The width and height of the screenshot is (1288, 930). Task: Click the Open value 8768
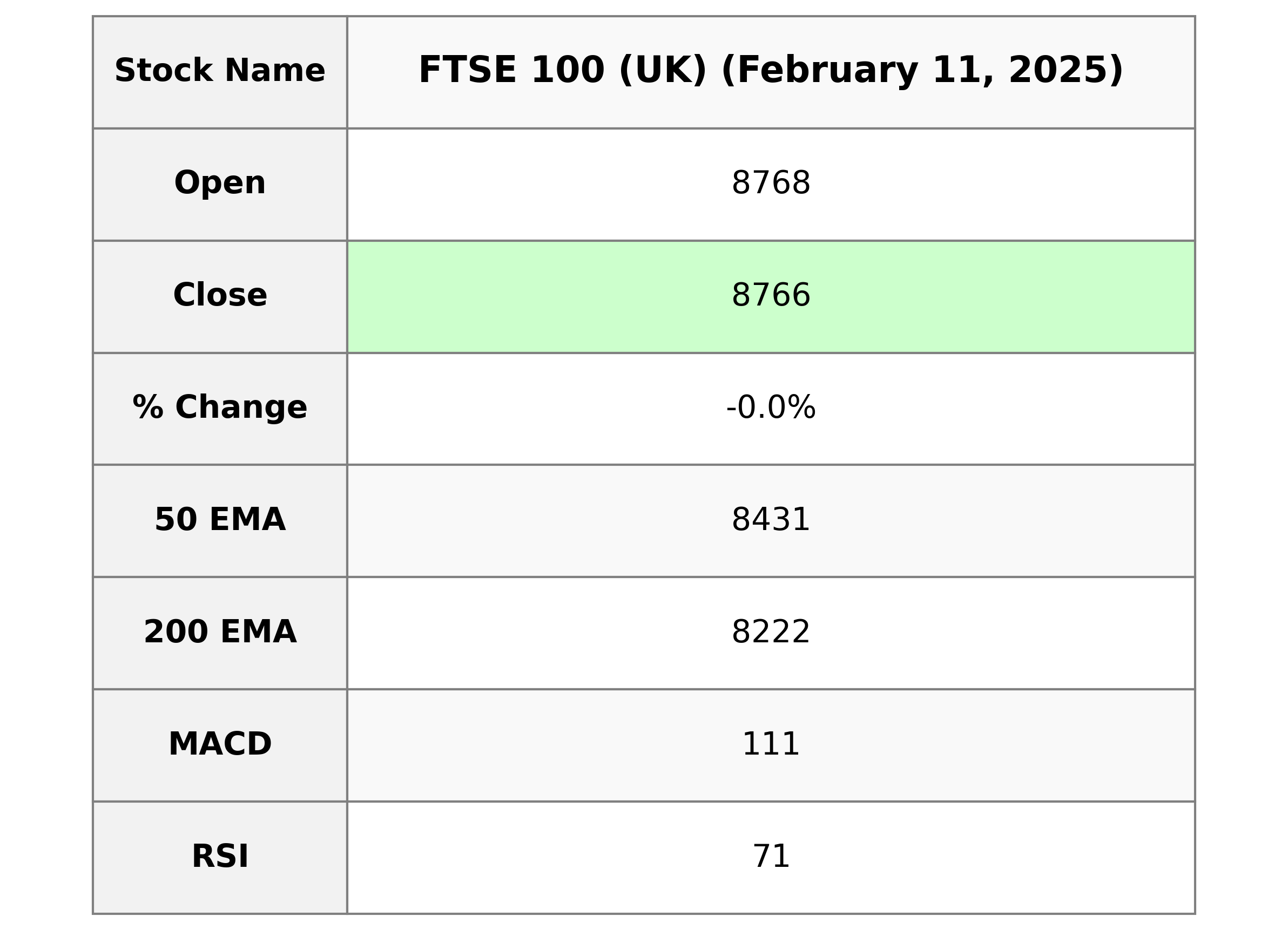point(771,184)
